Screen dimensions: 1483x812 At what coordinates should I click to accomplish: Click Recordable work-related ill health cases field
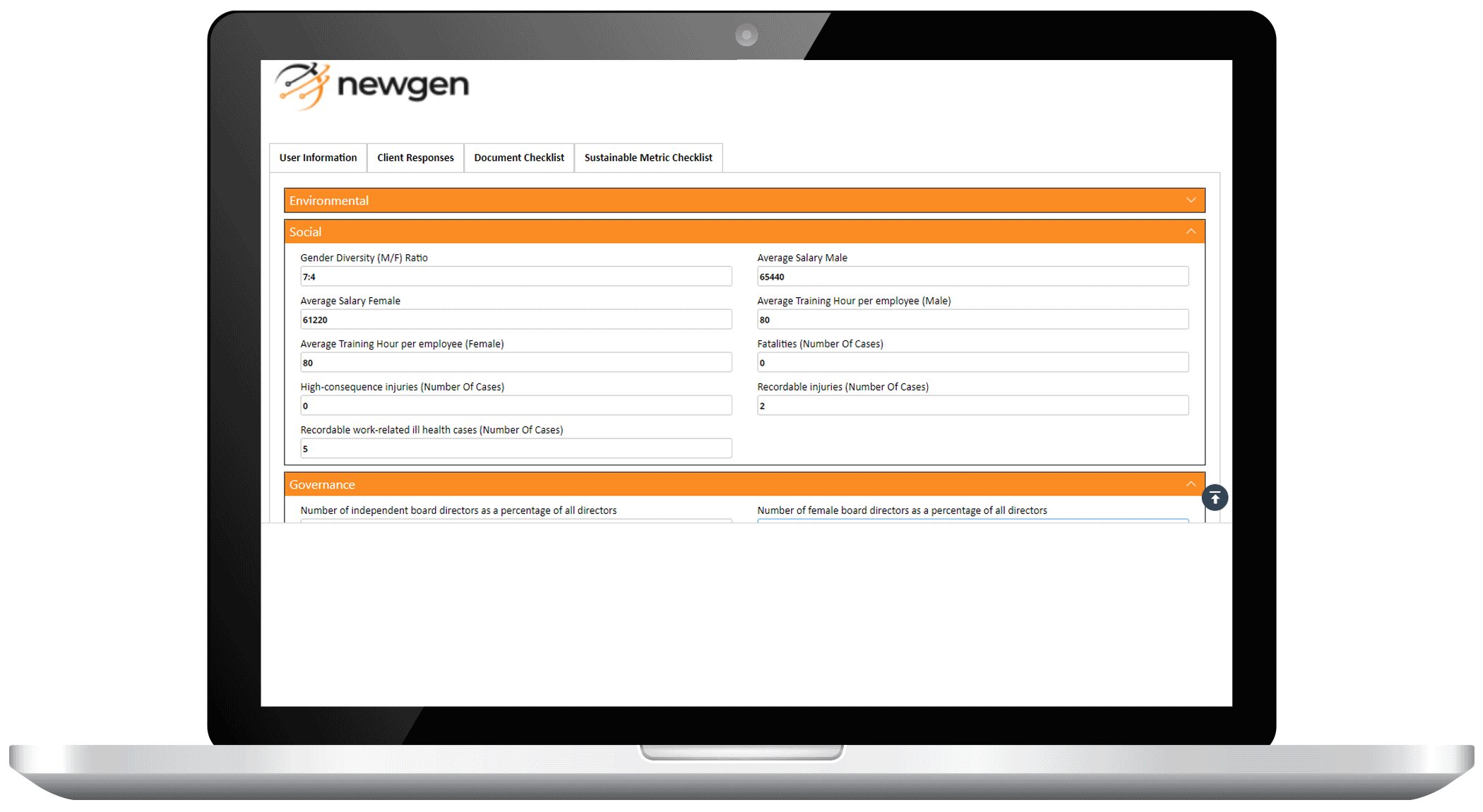516,449
